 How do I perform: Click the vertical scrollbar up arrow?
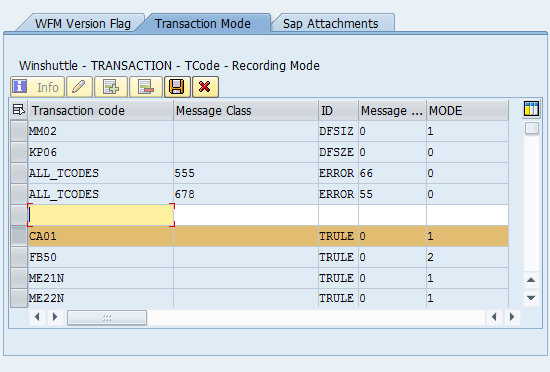531,280
